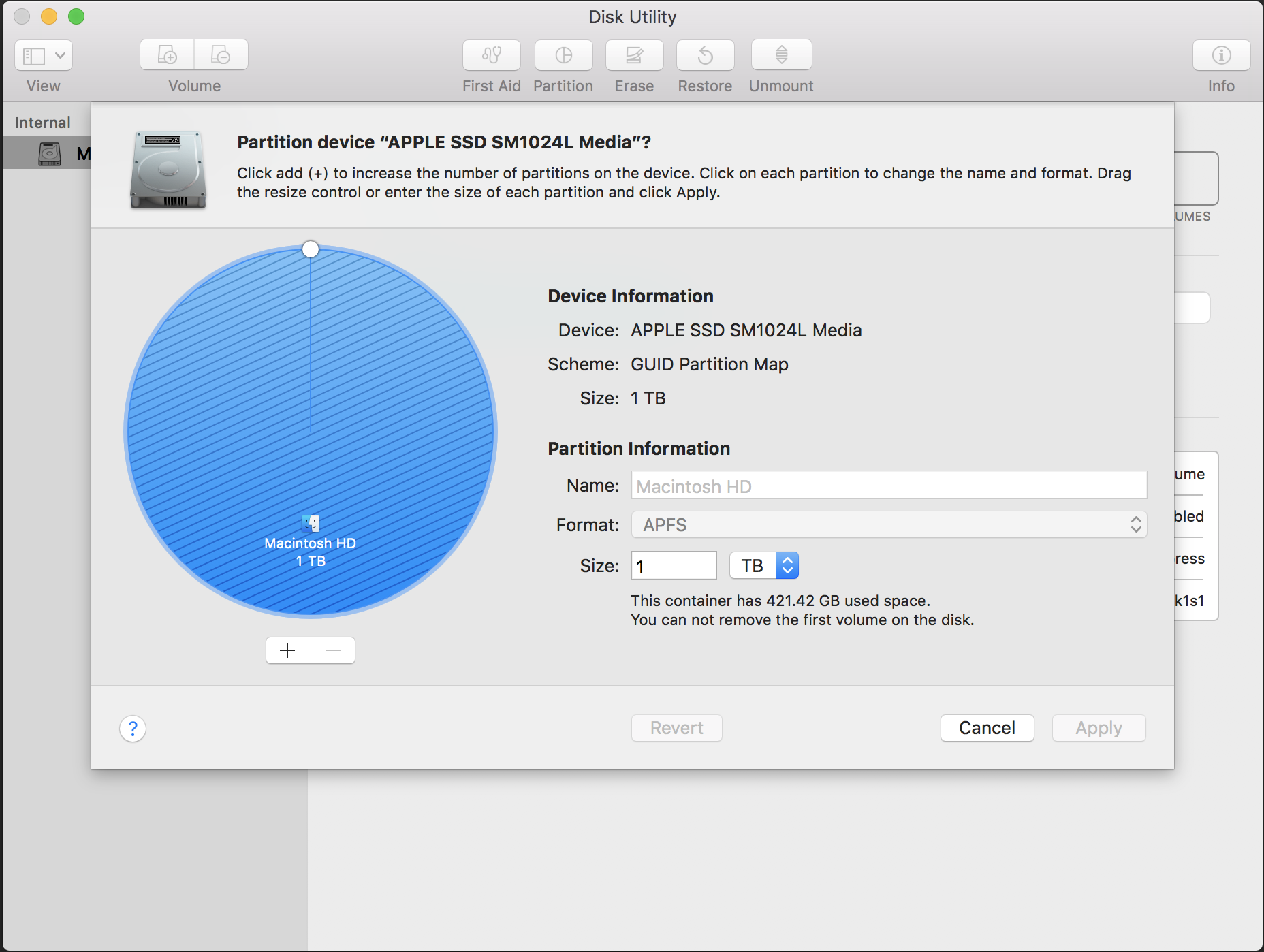The image size is (1264, 952).
Task: Open help with the question mark button
Action: 133,729
